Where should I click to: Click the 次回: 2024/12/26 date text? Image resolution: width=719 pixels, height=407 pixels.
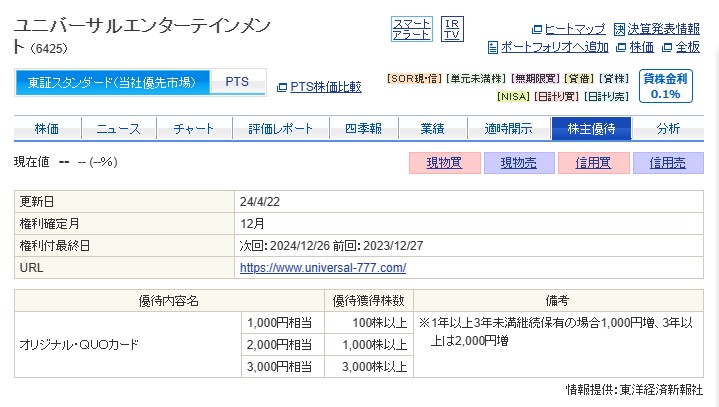point(285,246)
